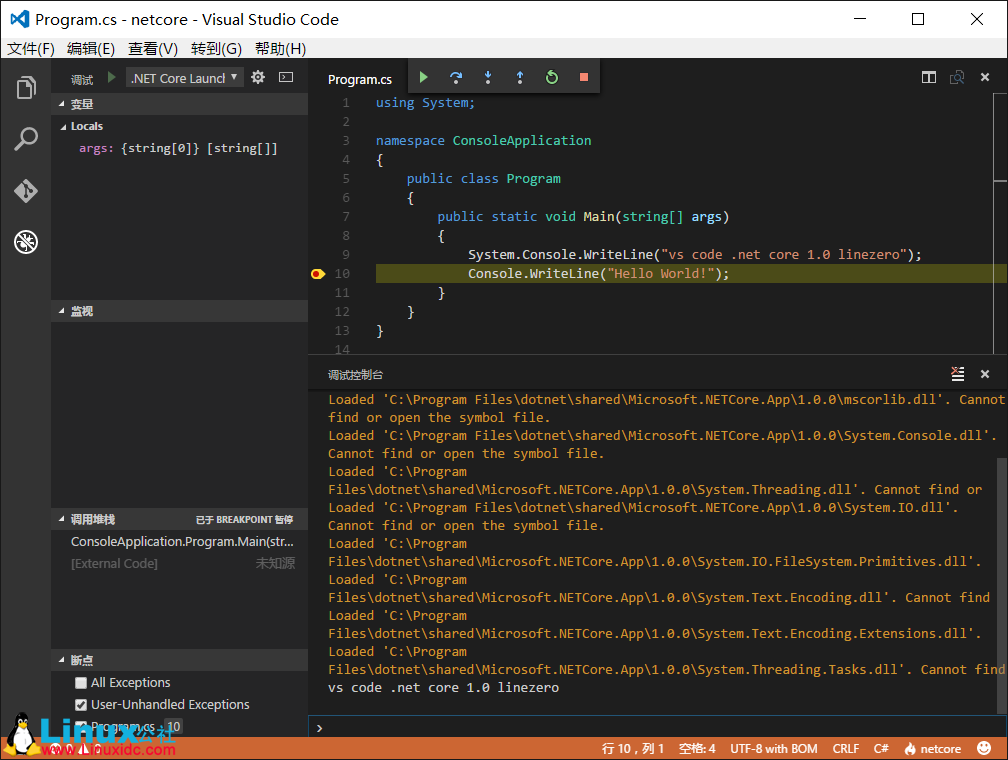Click the editor vertical scrollbar
1008x760 pixels.
(1000, 223)
